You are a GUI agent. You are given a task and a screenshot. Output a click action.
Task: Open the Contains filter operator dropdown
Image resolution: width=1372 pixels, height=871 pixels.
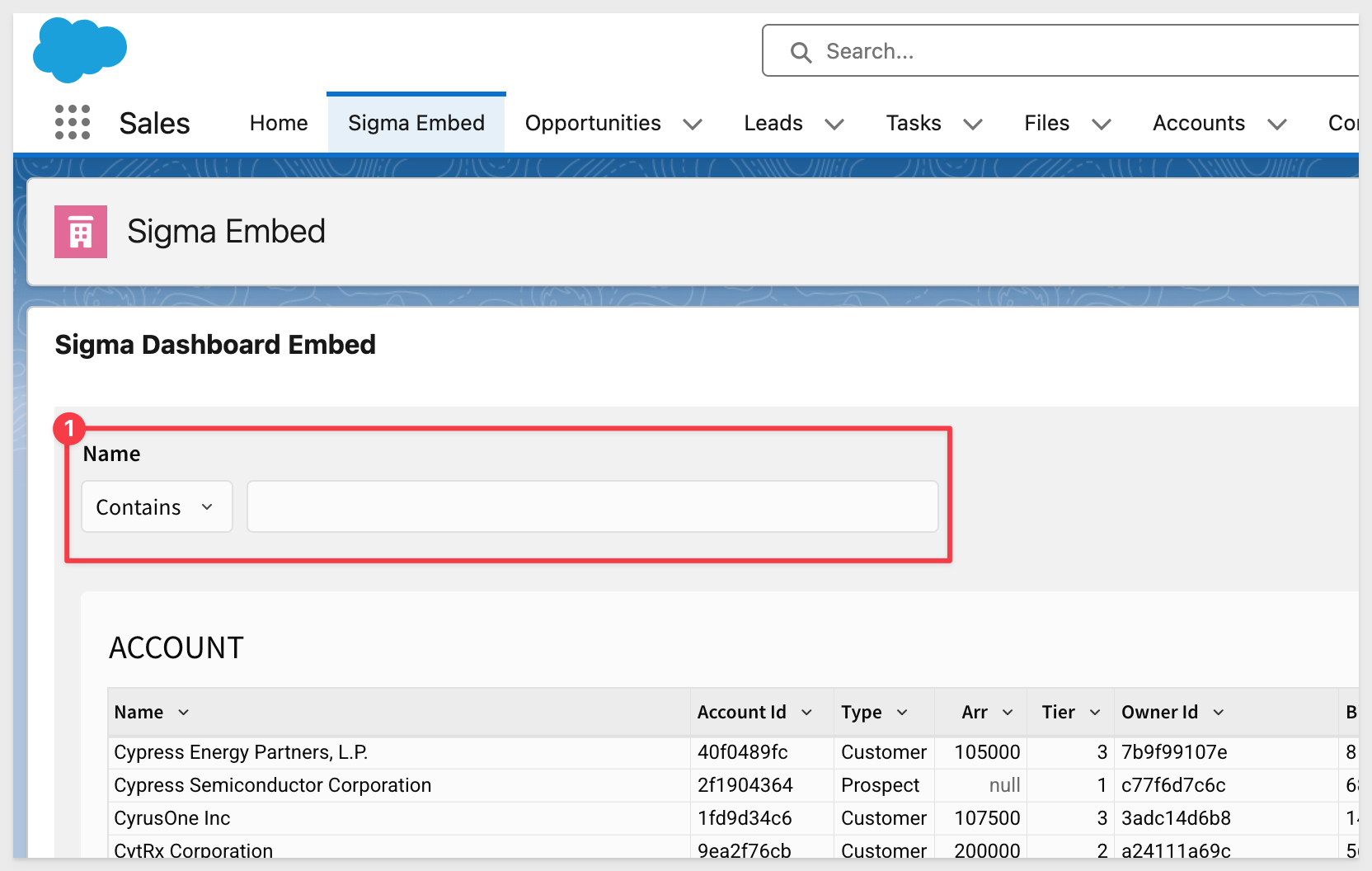click(157, 507)
